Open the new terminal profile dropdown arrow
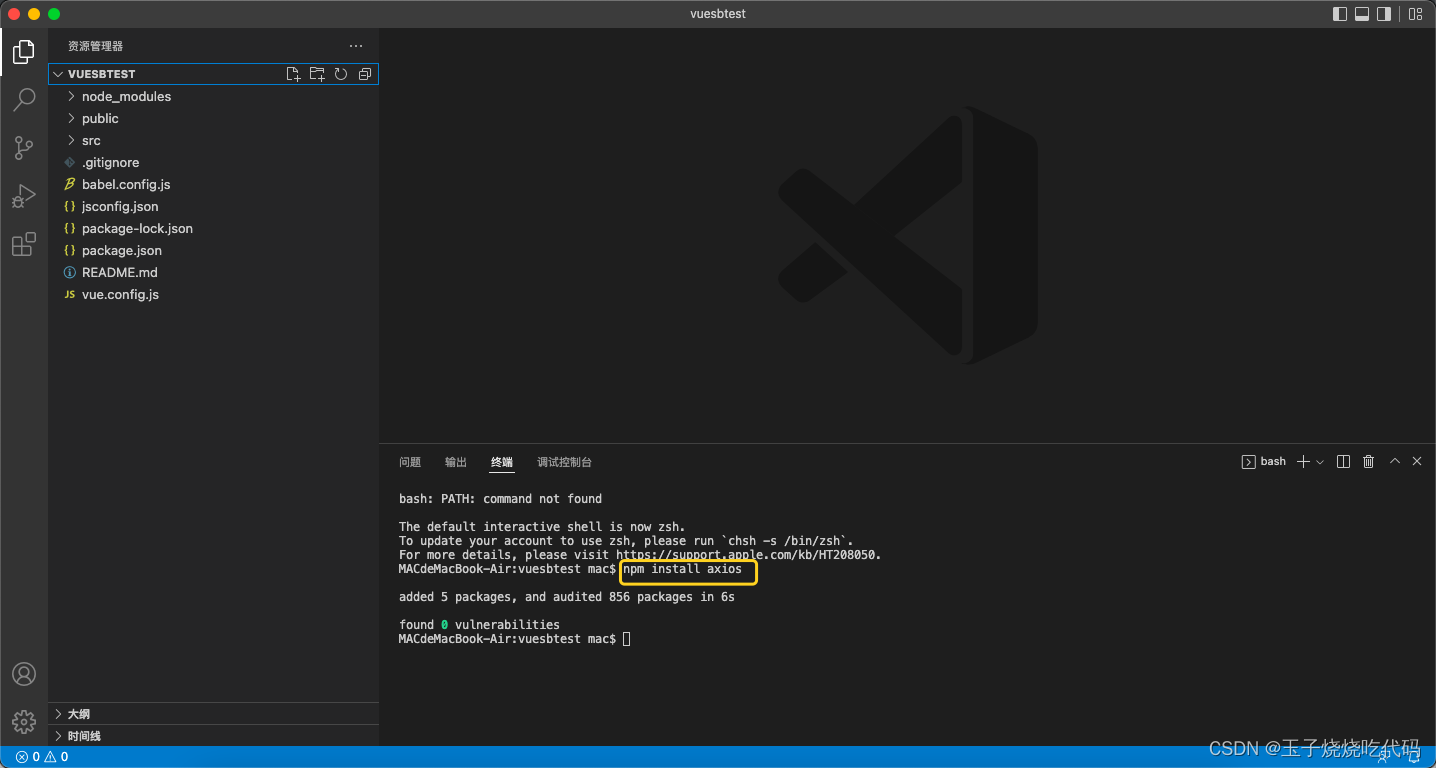Image resolution: width=1436 pixels, height=768 pixels. (x=1320, y=462)
